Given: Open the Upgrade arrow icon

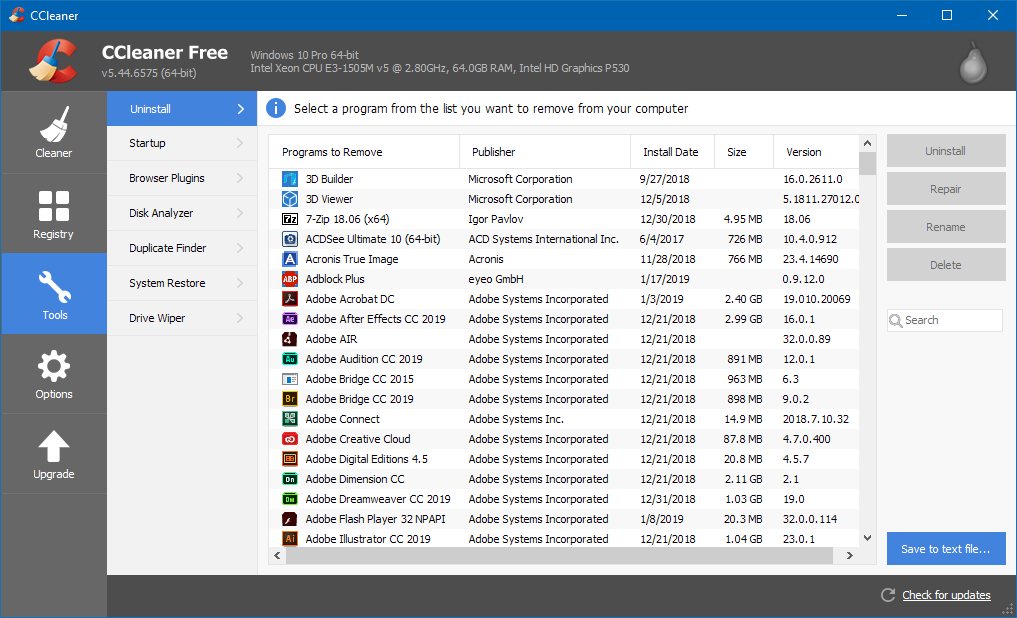Looking at the screenshot, I should click(x=54, y=447).
